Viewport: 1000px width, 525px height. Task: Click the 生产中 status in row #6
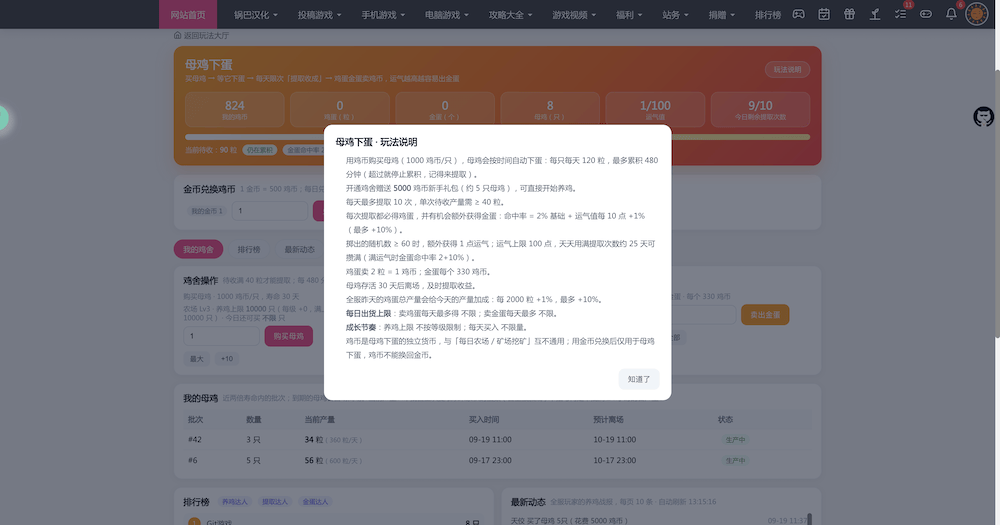click(735, 461)
